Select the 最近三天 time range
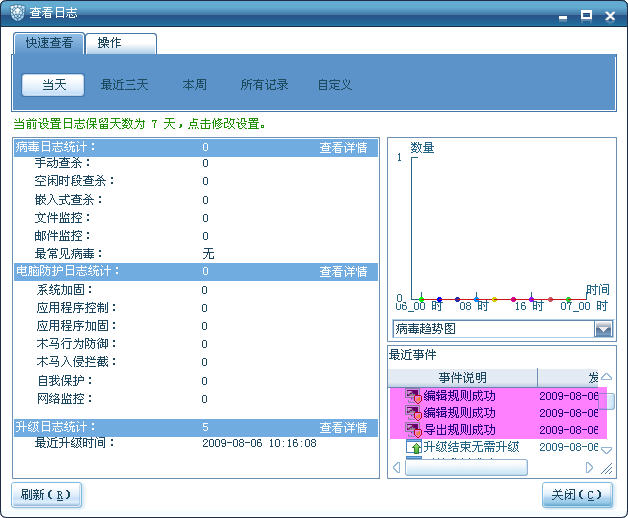The width and height of the screenshot is (628, 518). click(x=124, y=85)
